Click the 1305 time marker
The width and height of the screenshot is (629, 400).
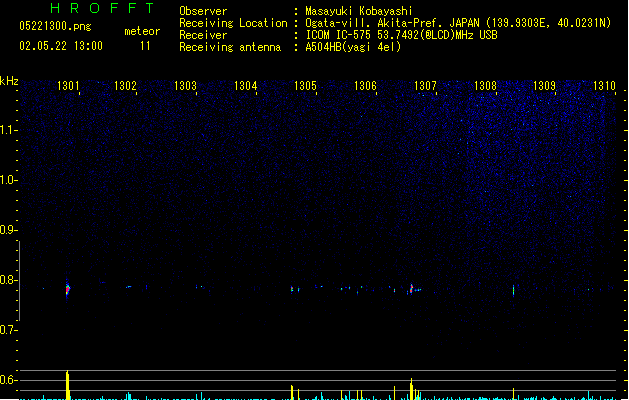click(305, 86)
